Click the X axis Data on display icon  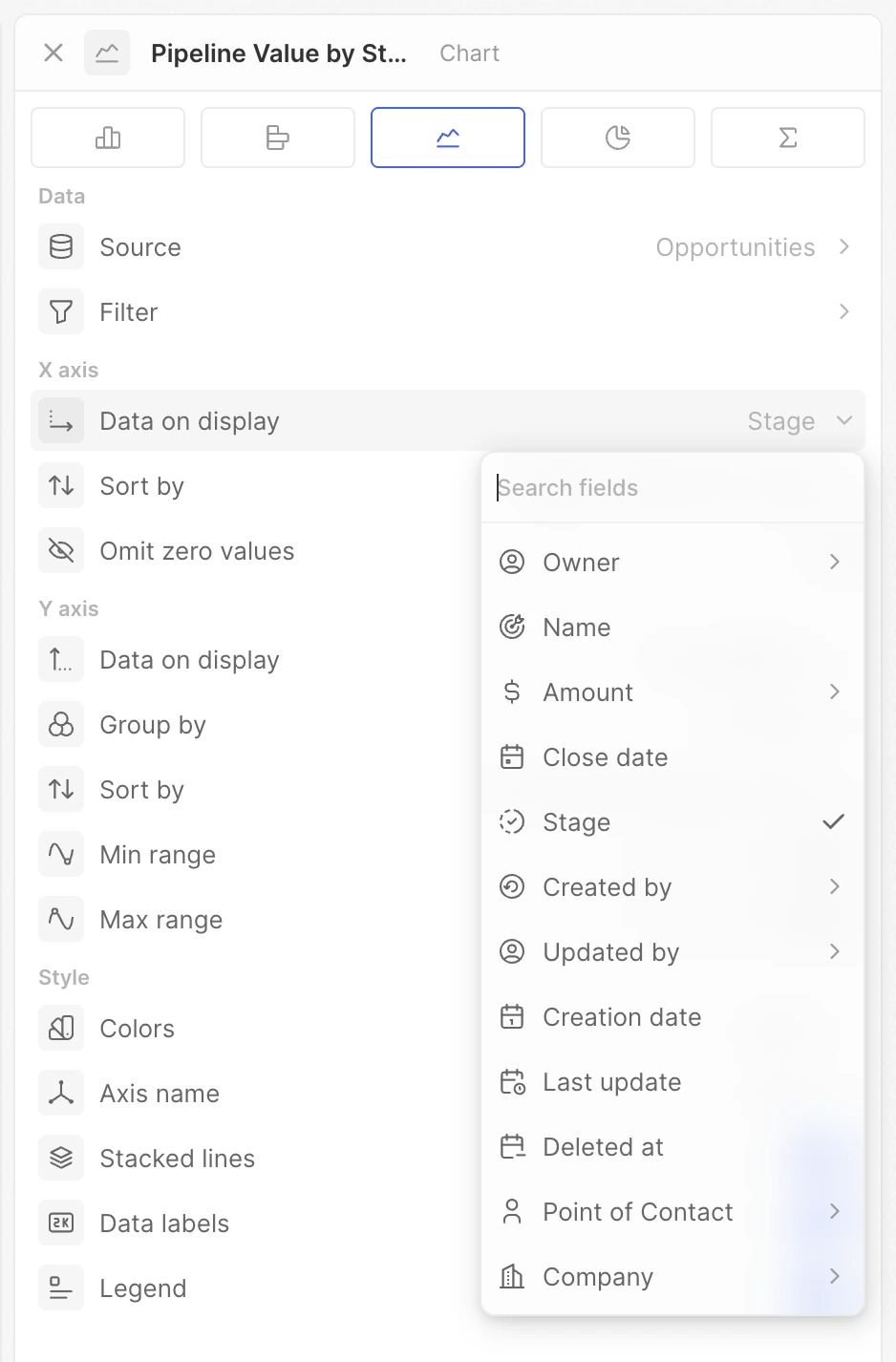pos(61,420)
